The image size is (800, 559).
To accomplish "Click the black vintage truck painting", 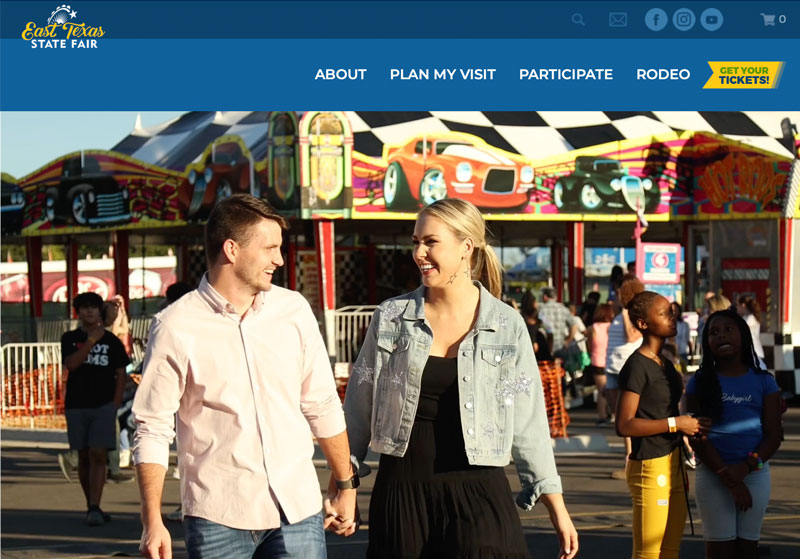I will [x=88, y=195].
